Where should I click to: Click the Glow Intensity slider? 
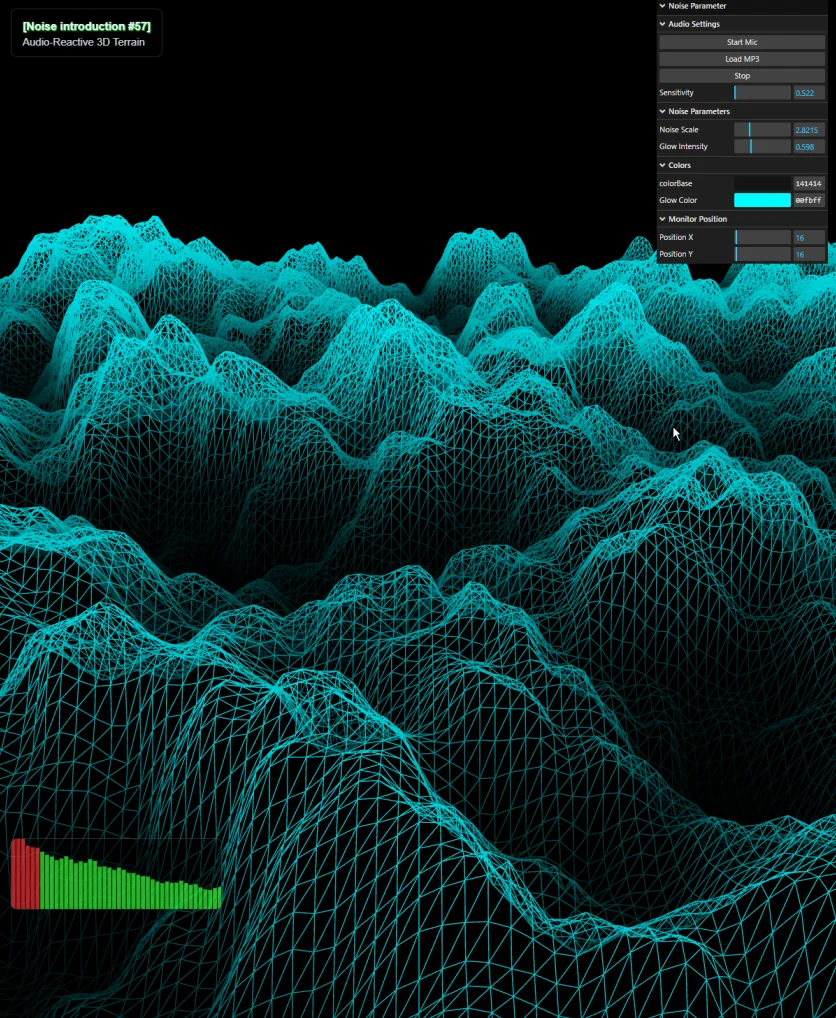[x=762, y=147]
